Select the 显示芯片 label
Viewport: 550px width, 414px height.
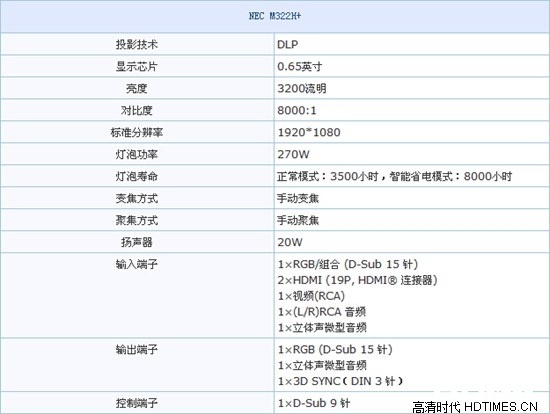[136, 66]
